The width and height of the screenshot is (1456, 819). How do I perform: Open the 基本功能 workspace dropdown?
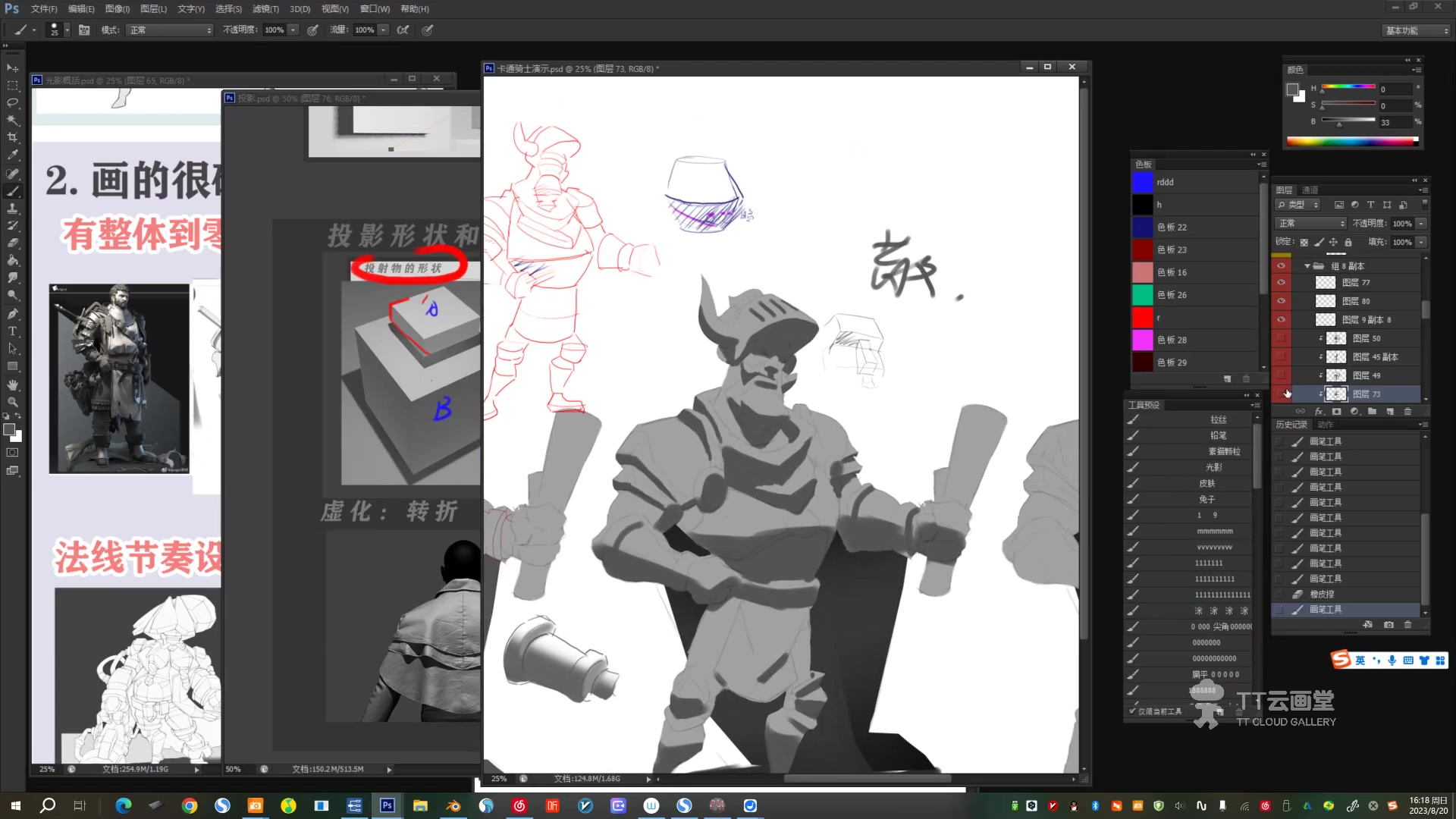point(1416,30)
